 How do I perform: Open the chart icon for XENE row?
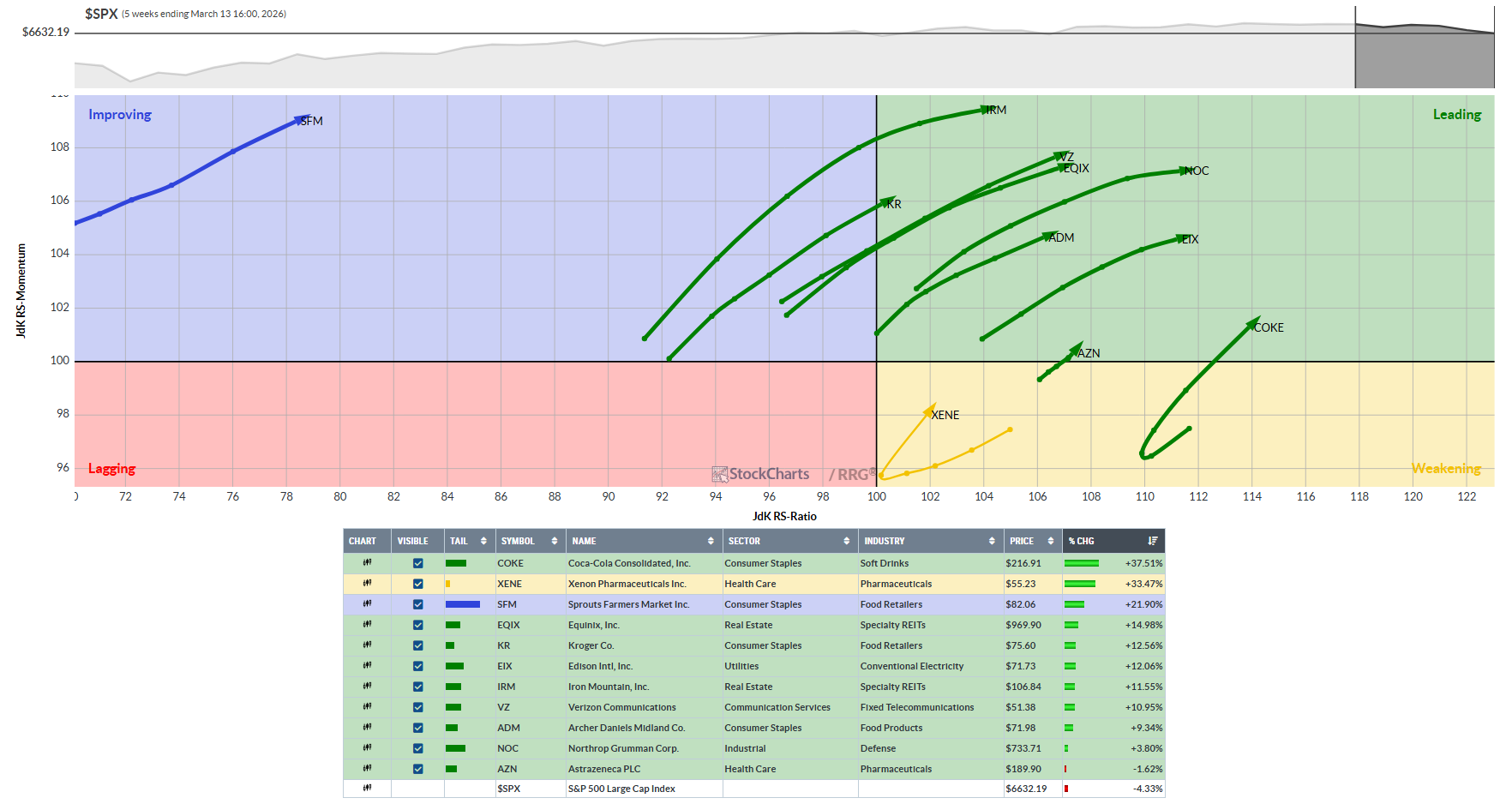pyautogui.click(x=367, y=584)
